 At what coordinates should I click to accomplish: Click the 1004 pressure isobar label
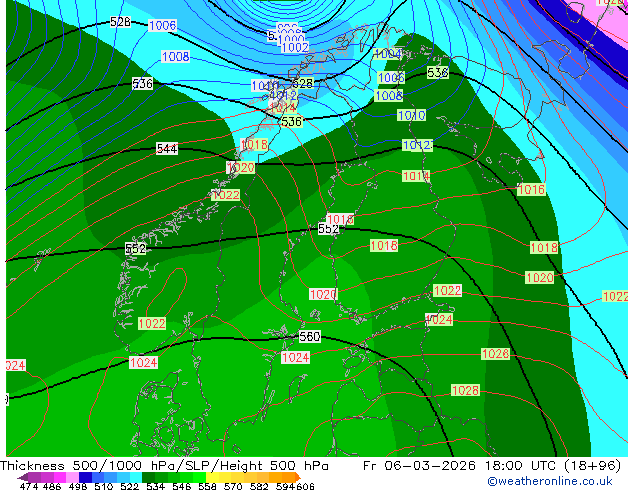(x=388, y=54)
